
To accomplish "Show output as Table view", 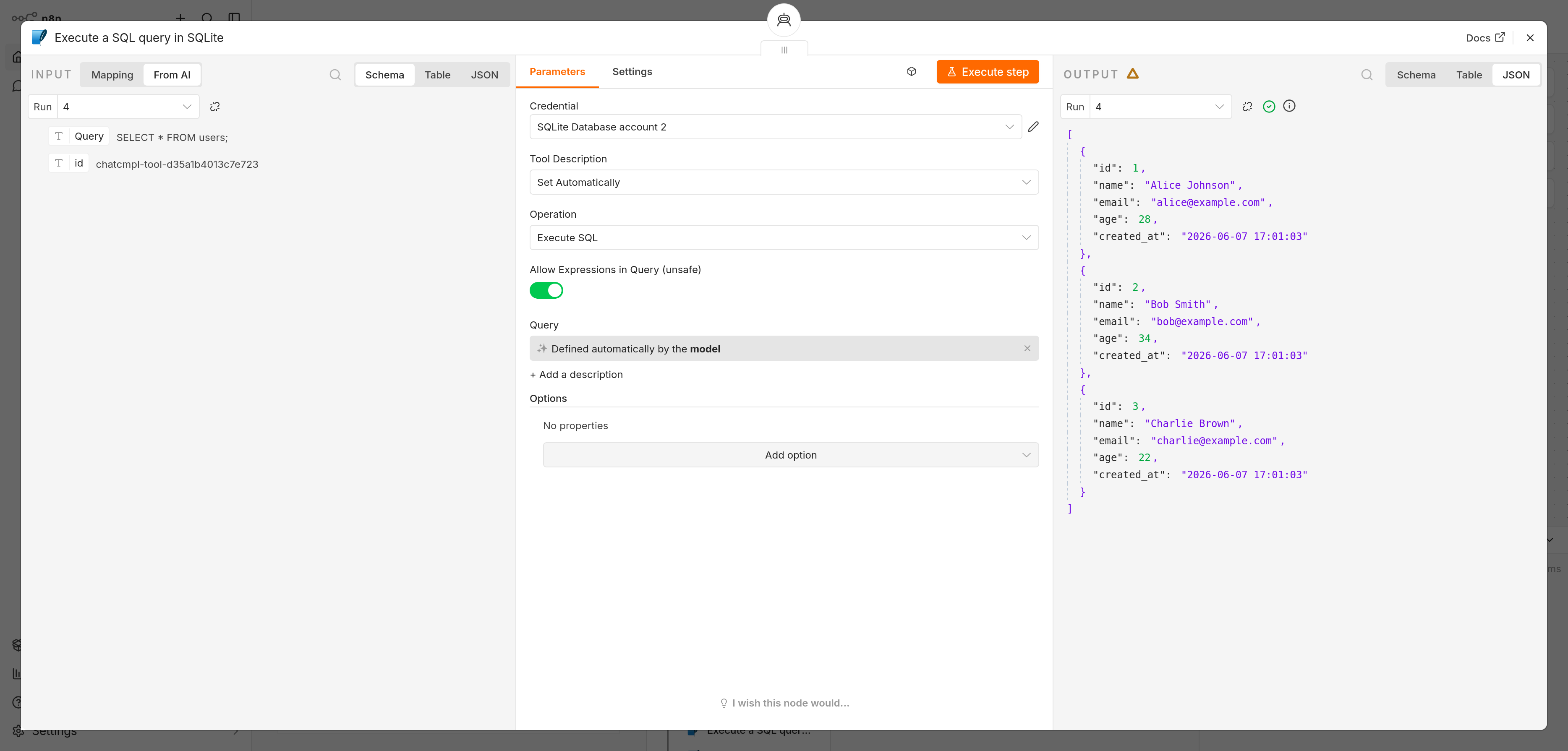I will (1469, 75).
